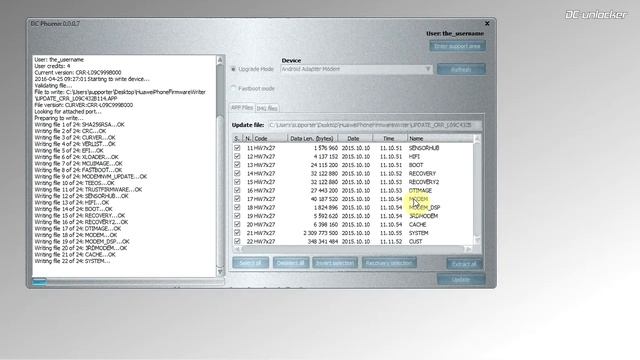Image resolution: width=640 pixels, height=360 pixels.
Task: Click the Update button
Action: 461,280
